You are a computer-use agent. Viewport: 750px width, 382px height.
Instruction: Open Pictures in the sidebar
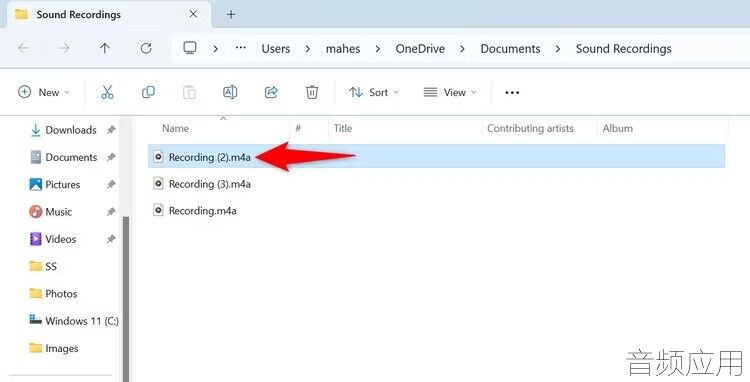point(63,185)
